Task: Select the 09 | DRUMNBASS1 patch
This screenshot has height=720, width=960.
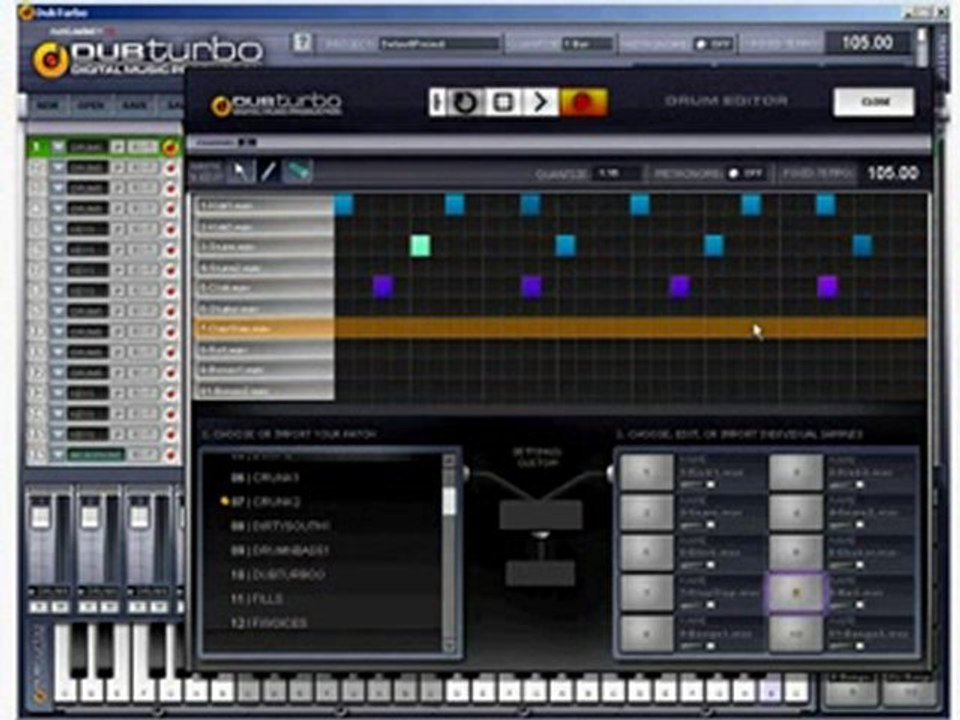Action: click(x=280, y=550)
